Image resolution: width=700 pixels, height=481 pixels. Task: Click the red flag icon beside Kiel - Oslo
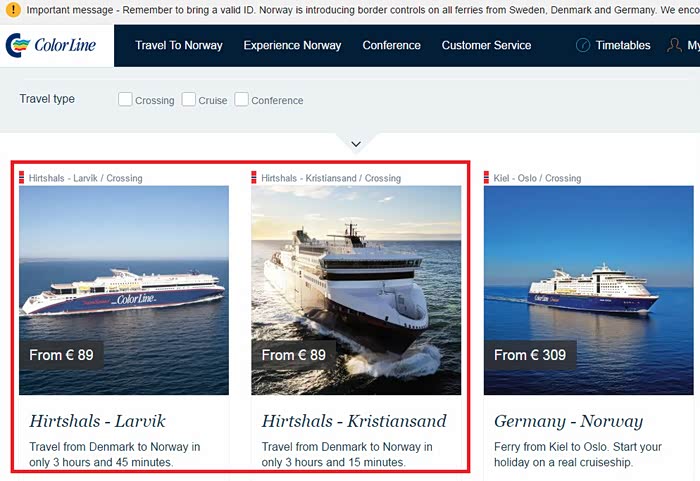(x=487, y=178)
